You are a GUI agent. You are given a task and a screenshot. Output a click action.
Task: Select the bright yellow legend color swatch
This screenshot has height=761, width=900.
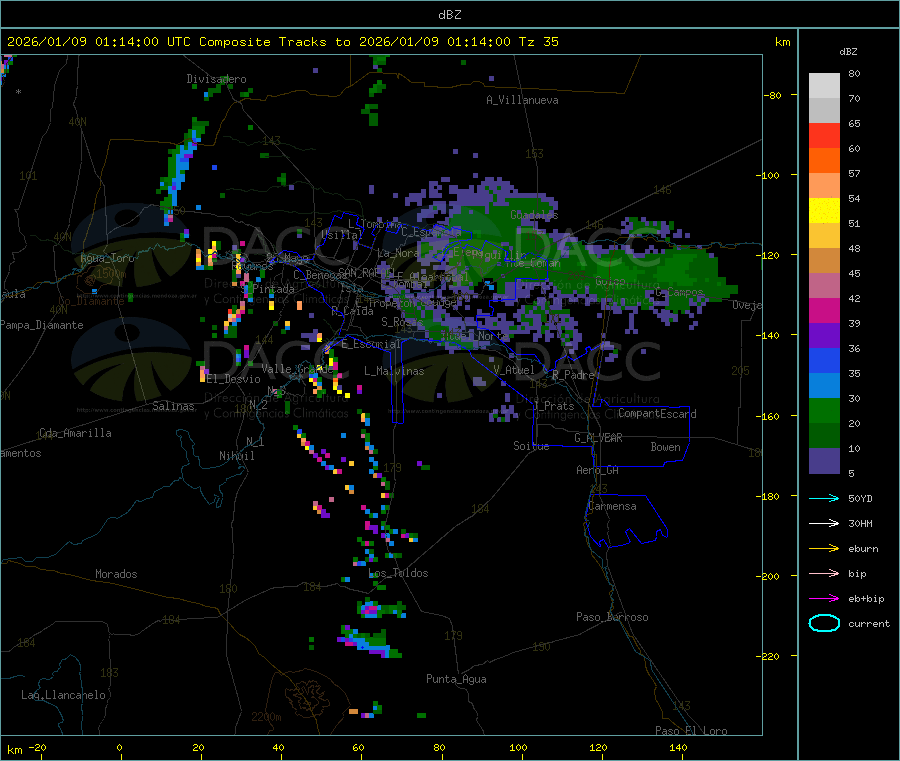tap(824, 211)
